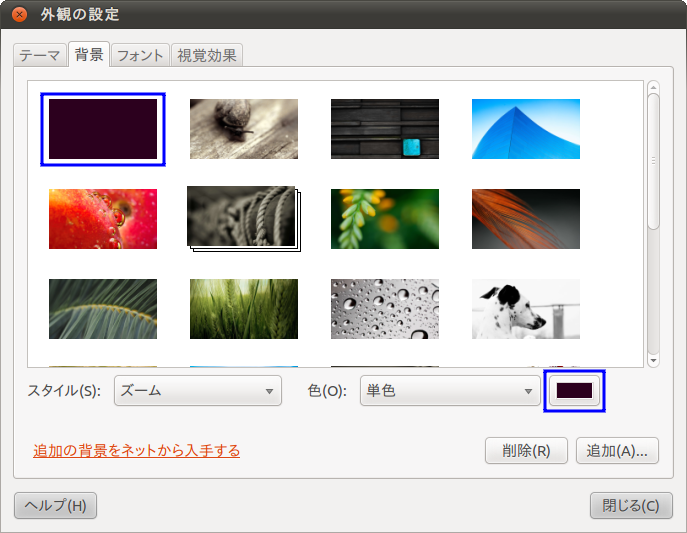687x533 pixels.
Task: Choose the orange feather on gray wallpaper
Action: [x=526, y=219]
